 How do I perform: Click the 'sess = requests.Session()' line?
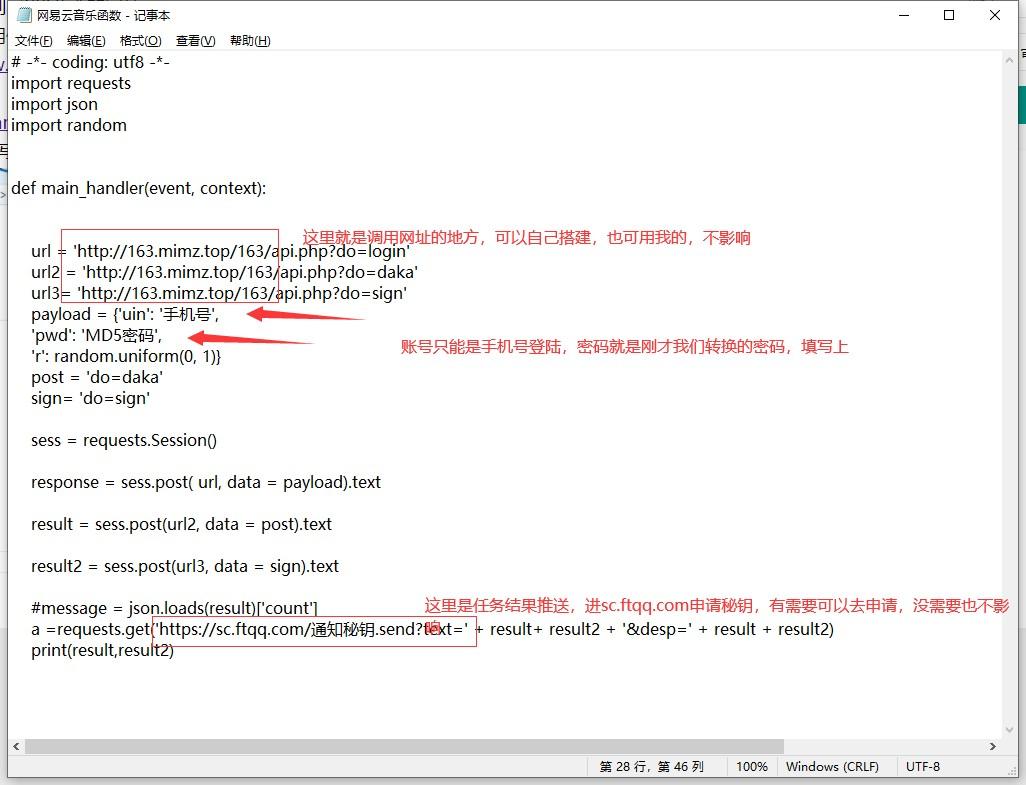click(x=124, y=440)
